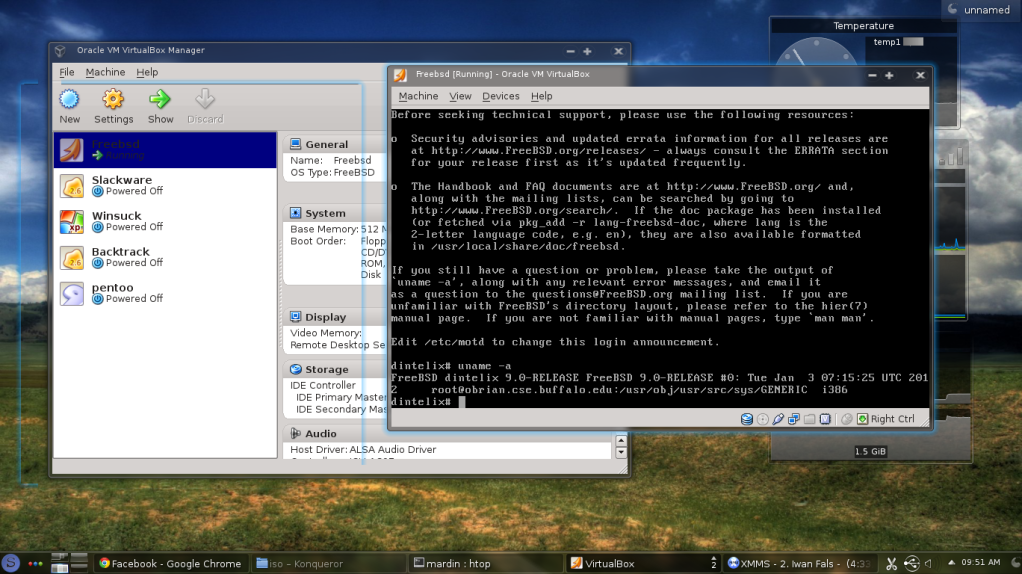Click the Audio section speaker icon
The width and height of the screenshot is (1022, 574).
point(295,433)
